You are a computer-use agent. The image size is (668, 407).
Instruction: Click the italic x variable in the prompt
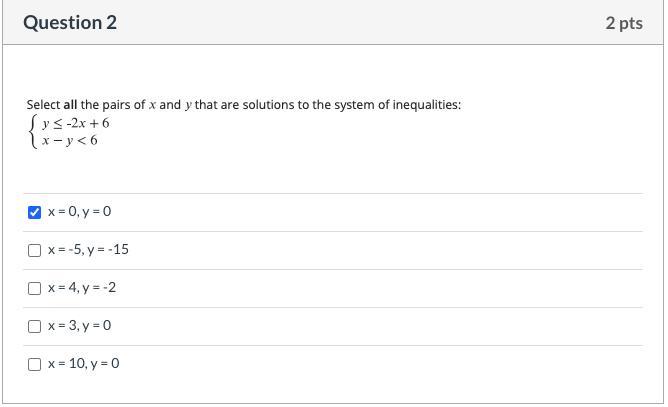point(152,104)
